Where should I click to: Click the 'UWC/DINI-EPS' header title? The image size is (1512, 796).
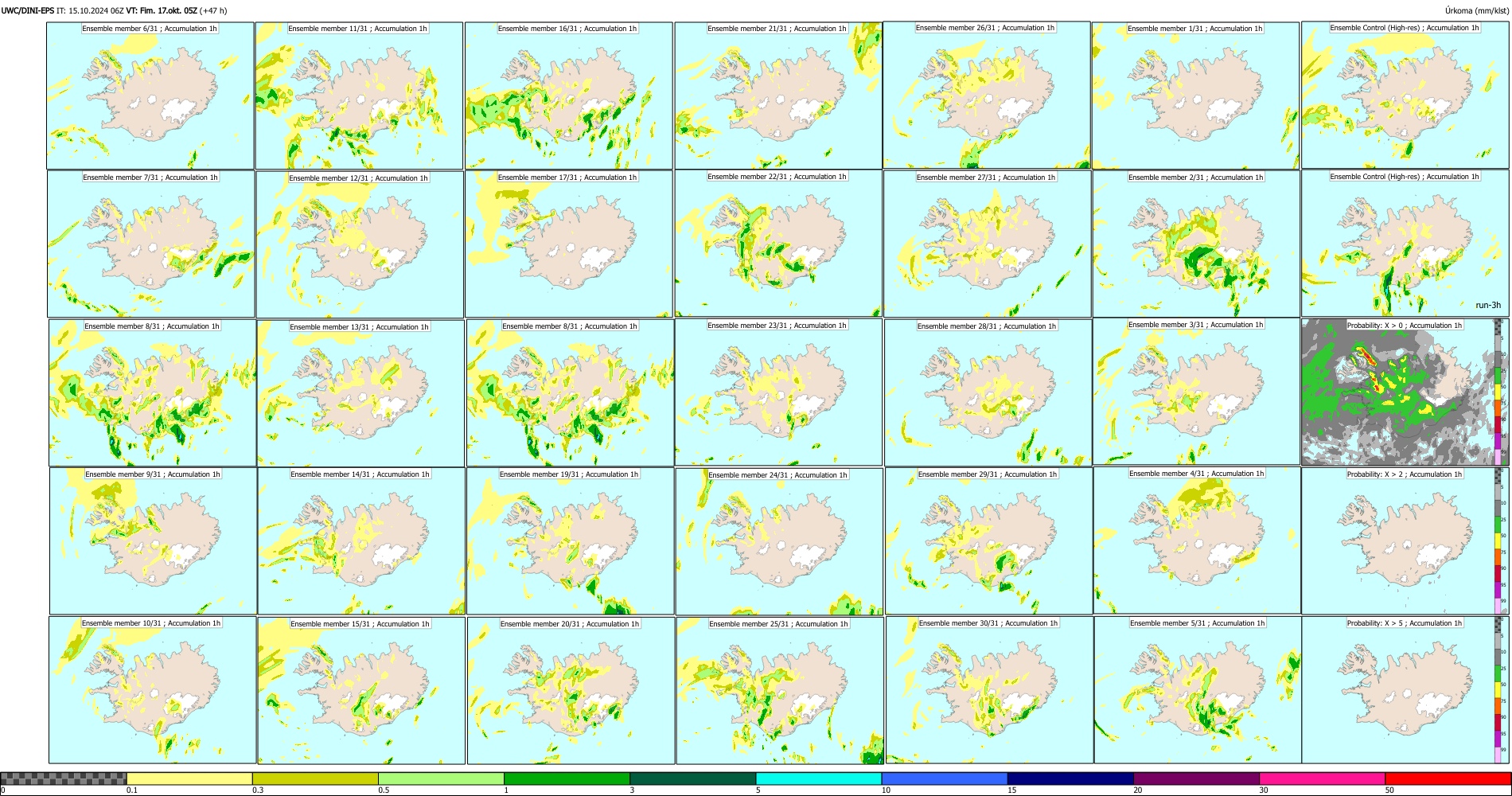pyautogui.click(x=28, y=10)
